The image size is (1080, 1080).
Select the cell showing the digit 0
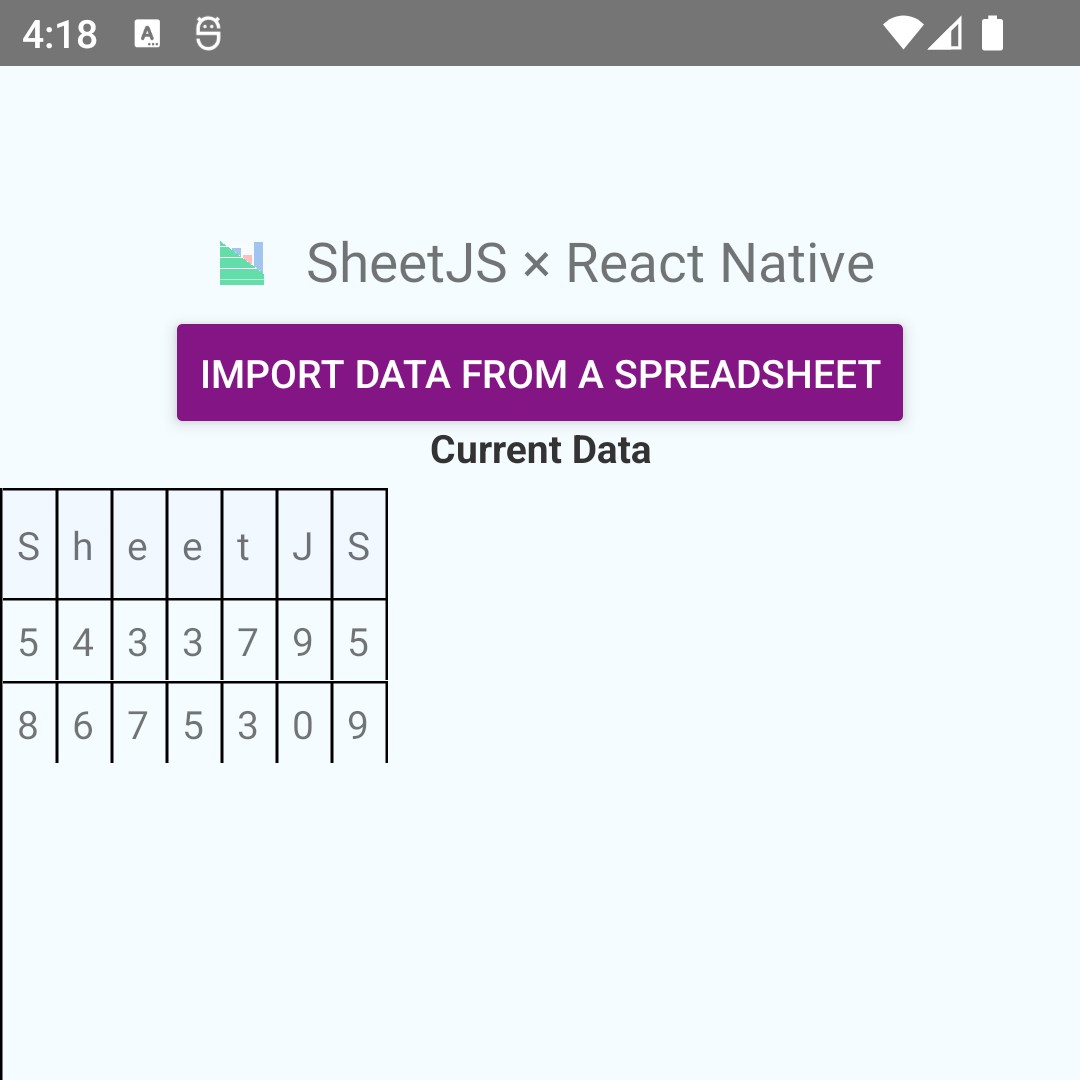point(303,725)
